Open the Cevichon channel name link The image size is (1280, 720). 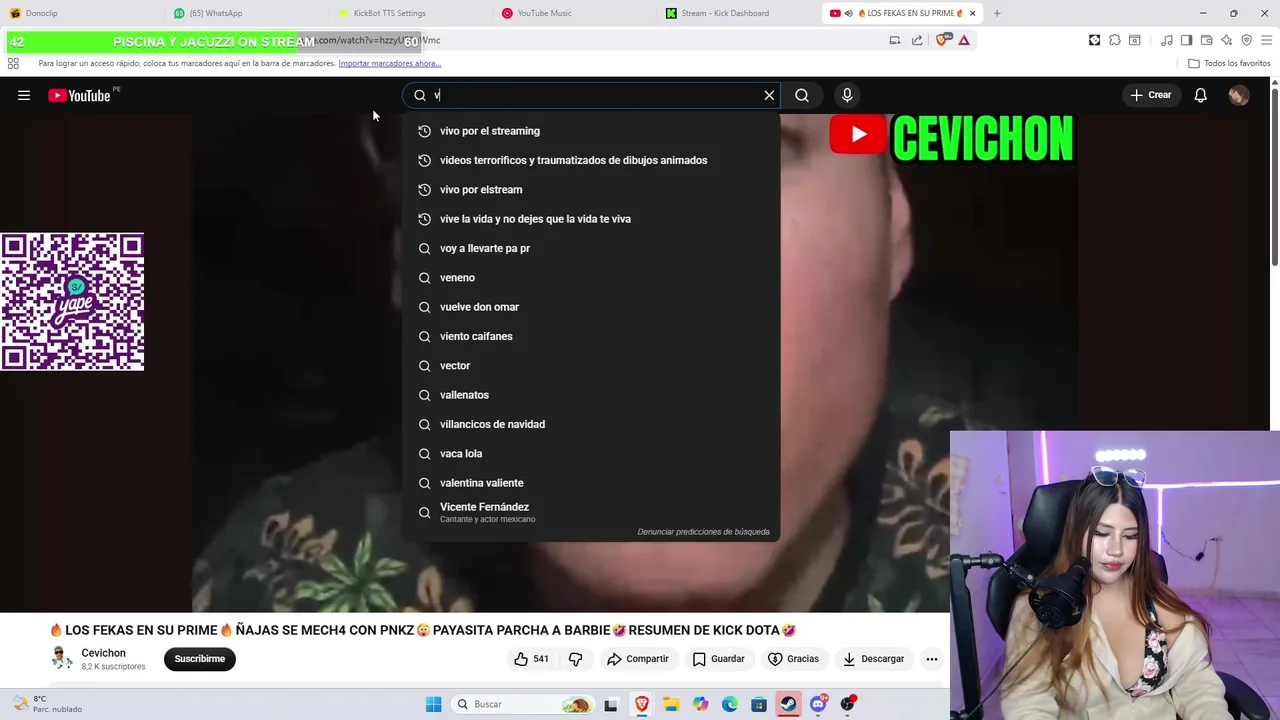point(104,653)
